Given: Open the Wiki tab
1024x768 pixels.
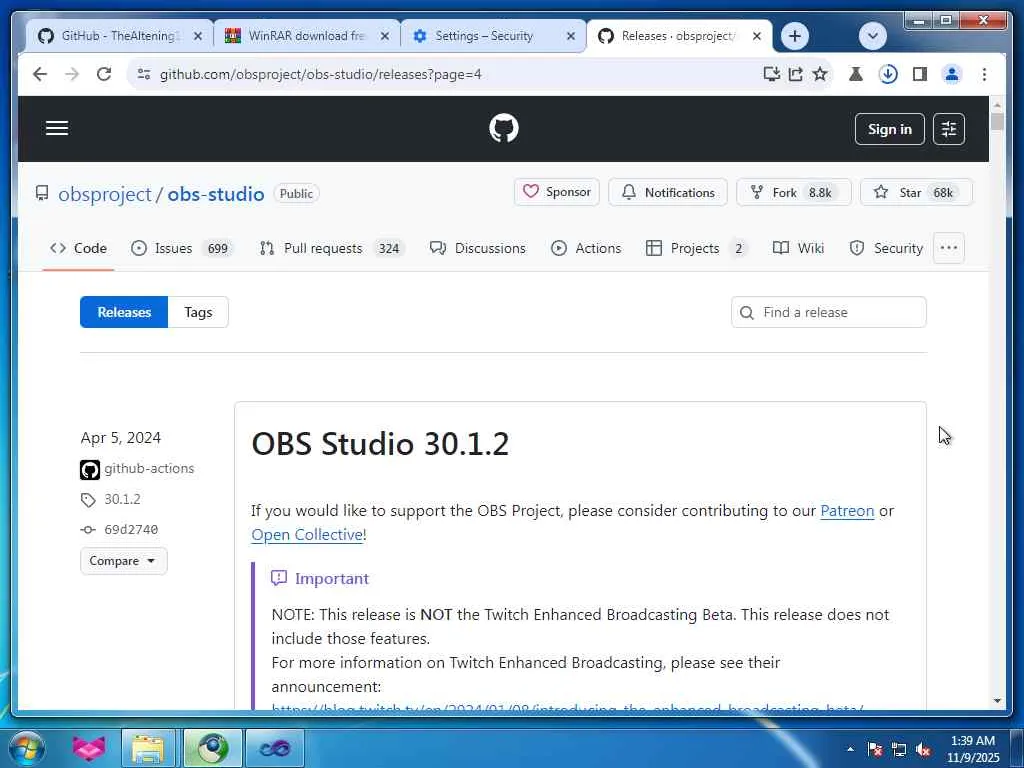Looking at the screenshot, I should point(798,248).
